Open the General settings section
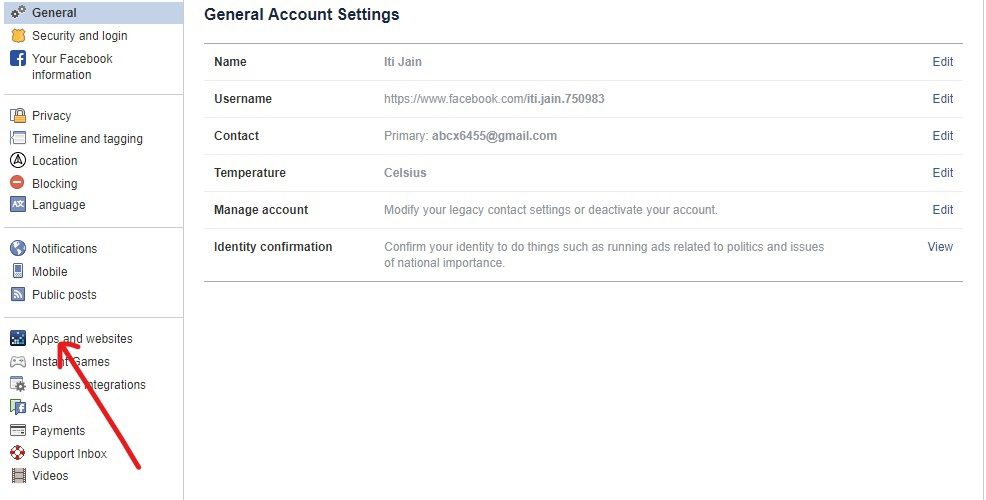 tap(94, 13)
